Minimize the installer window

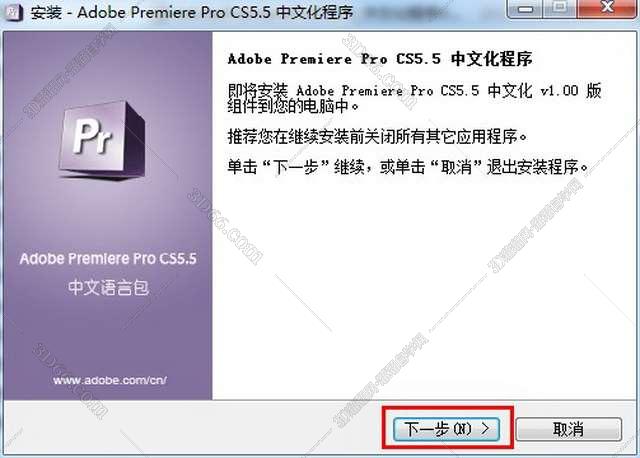click(525, 9)
